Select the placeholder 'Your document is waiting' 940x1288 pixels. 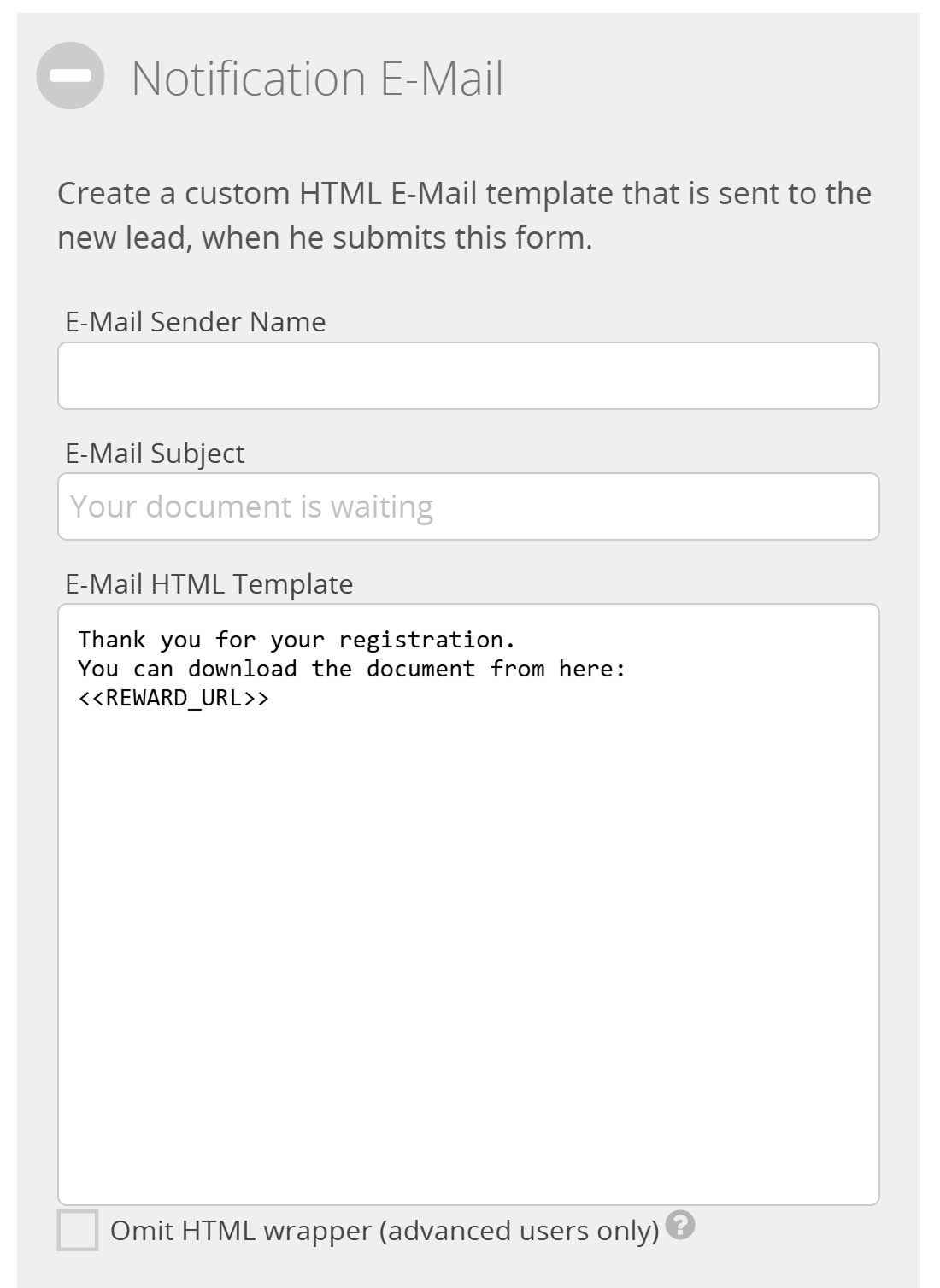click(252, 506)
